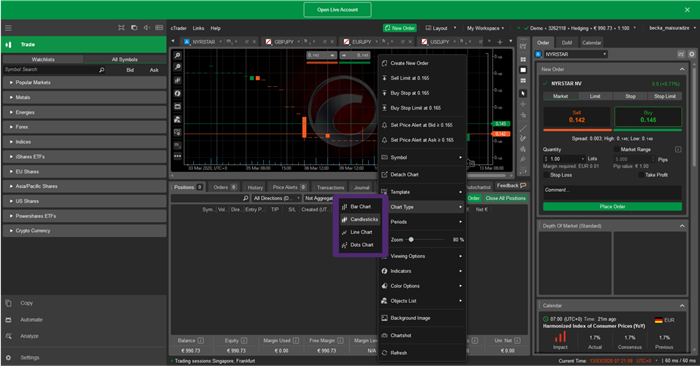The width and height of the screenshot is (700, 366).
Task: Open My Workspace dropdown
Action: 485,28
